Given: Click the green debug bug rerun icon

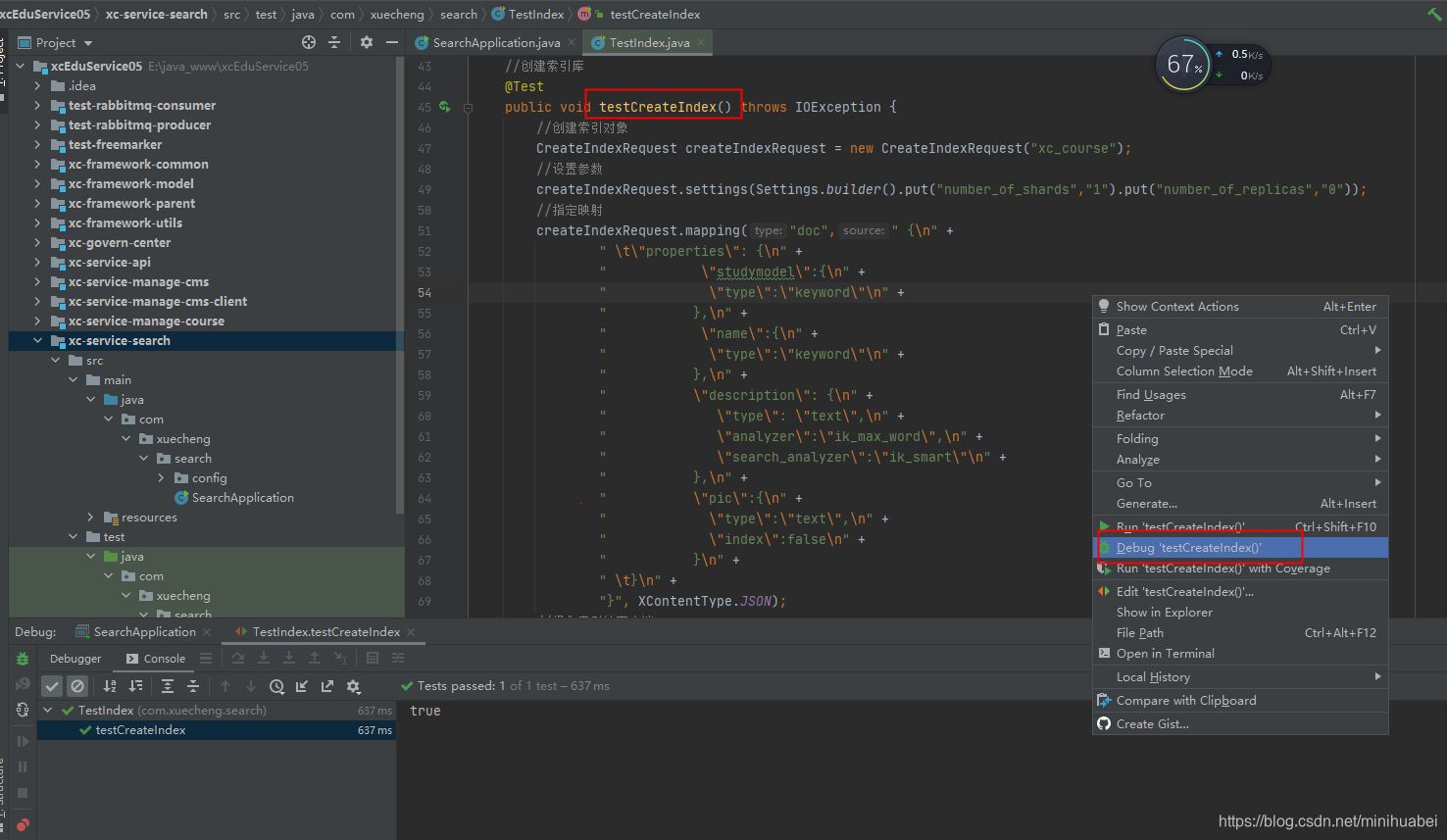Looking at the screenshot, I should pyautogui.click(x=23, y=659).
